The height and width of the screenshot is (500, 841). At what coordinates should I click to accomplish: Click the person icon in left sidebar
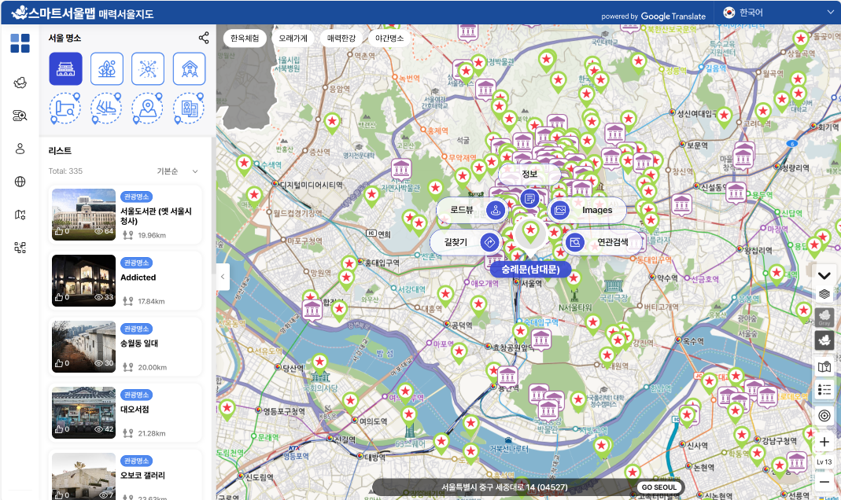click(x=20, y=149)
